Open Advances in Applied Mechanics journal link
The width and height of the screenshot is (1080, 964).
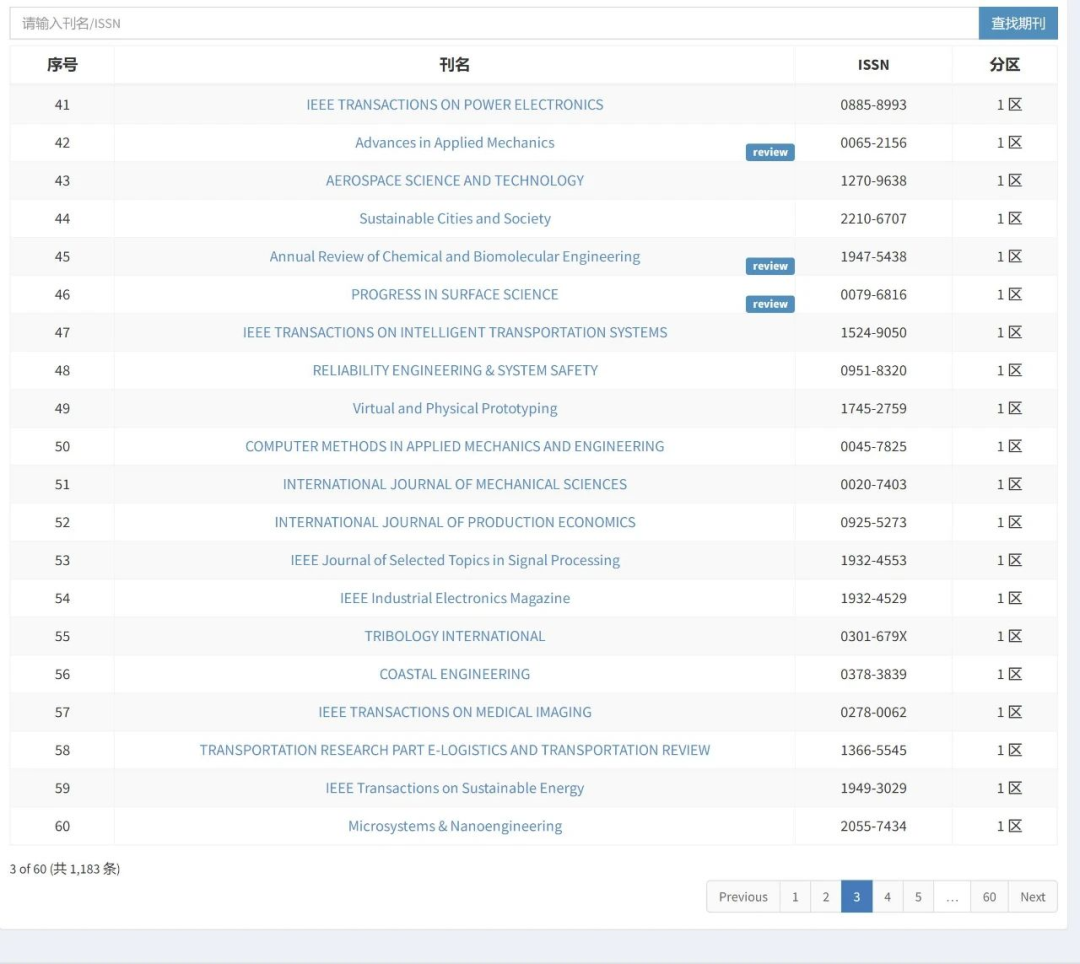click(455, 143)
